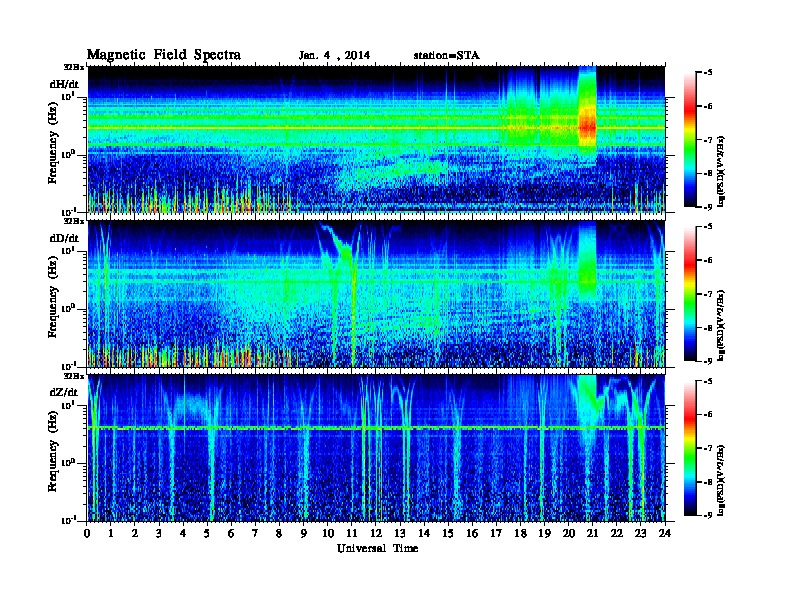The image size is (792, 612).
Task: Click the '32Hz' label atop the dD/dt panel
Action: (x=73, y=221)
